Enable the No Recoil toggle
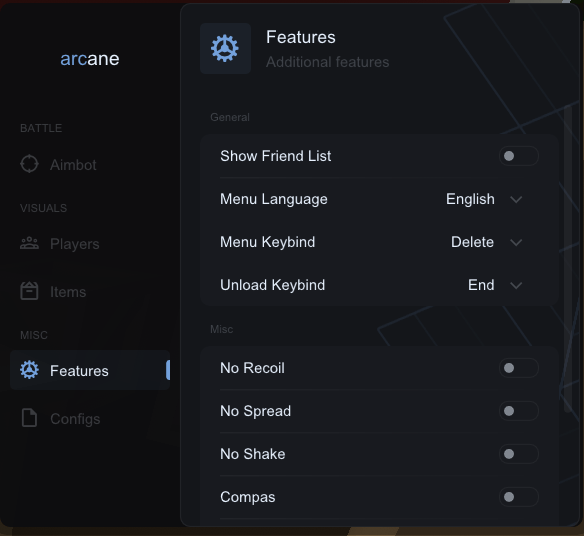584x536 pixels. click(519, 368)
